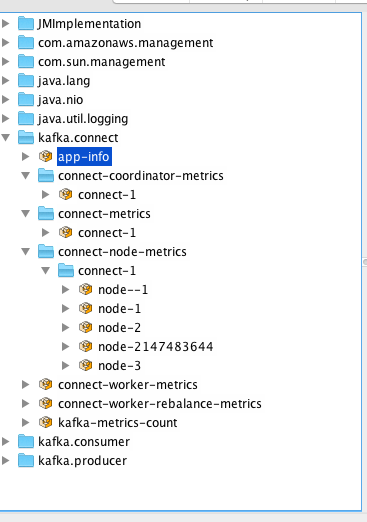Image resolution: width=367 pixels, height=522 pixels.
Task: Select the node-2147483644 label
Action: pyautogui.click(x=156, y=347)
